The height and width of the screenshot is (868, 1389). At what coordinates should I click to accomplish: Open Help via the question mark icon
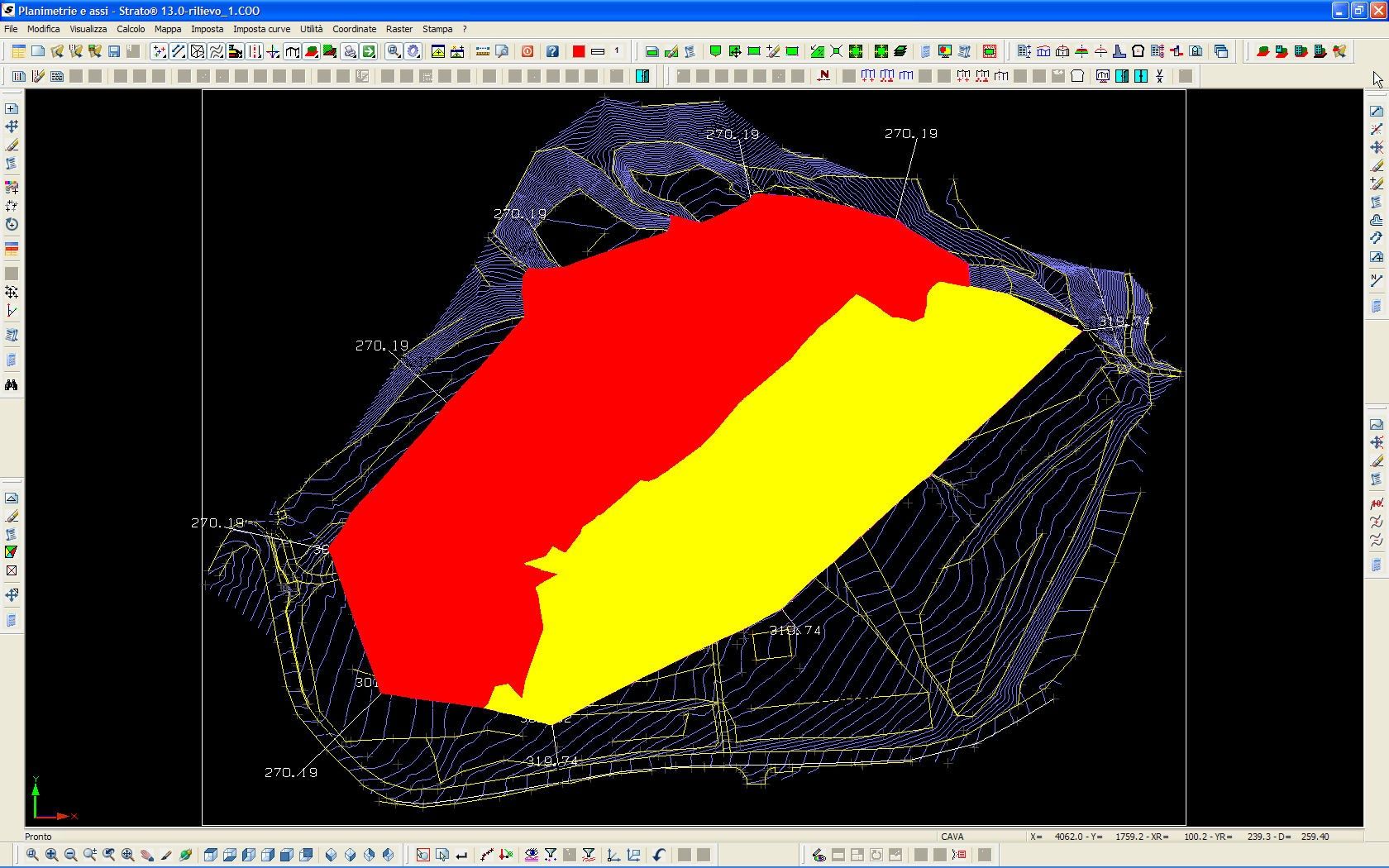(553, 51)
